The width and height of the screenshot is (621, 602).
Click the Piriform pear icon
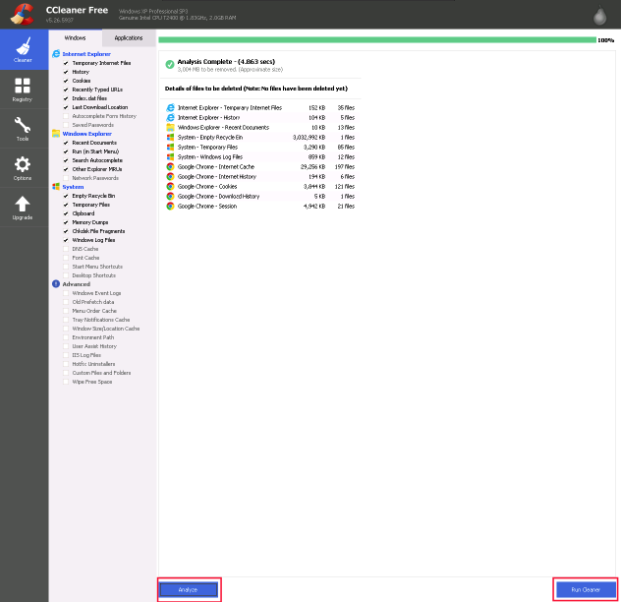[600, 16]
